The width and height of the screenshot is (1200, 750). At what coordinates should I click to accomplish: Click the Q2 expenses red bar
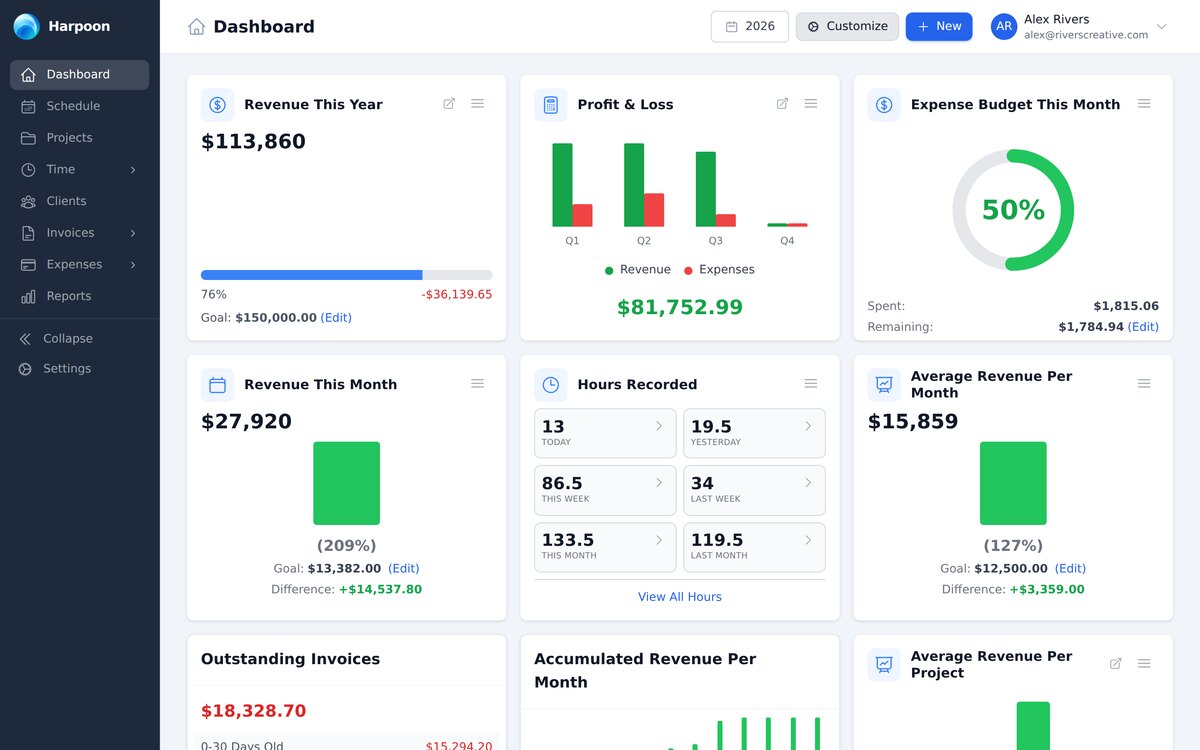[654, 210]
